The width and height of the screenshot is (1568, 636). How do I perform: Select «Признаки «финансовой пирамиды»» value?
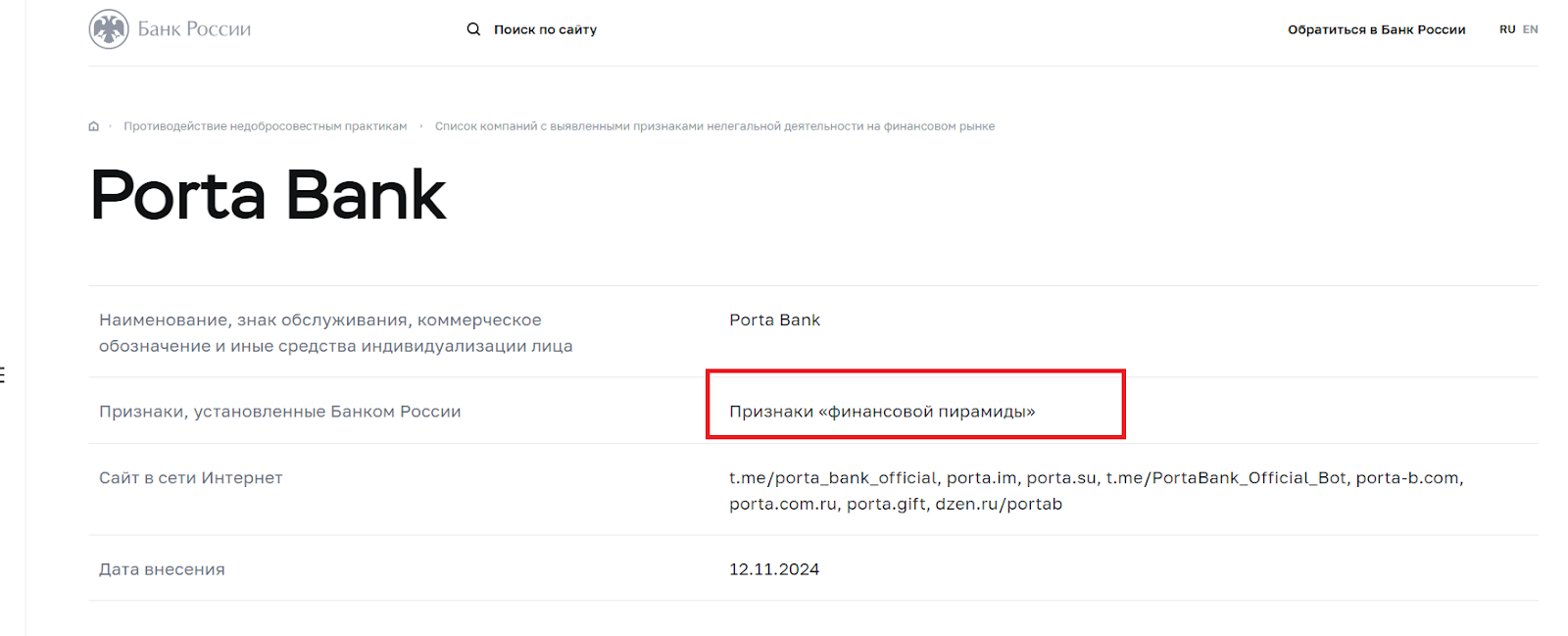(x=882, y=412)
